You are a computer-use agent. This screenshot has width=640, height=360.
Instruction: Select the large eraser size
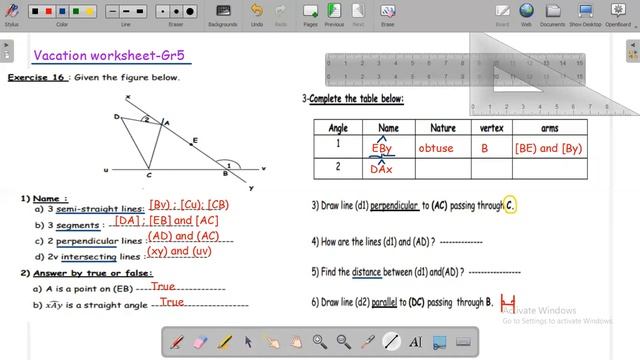tap(190, 11)
